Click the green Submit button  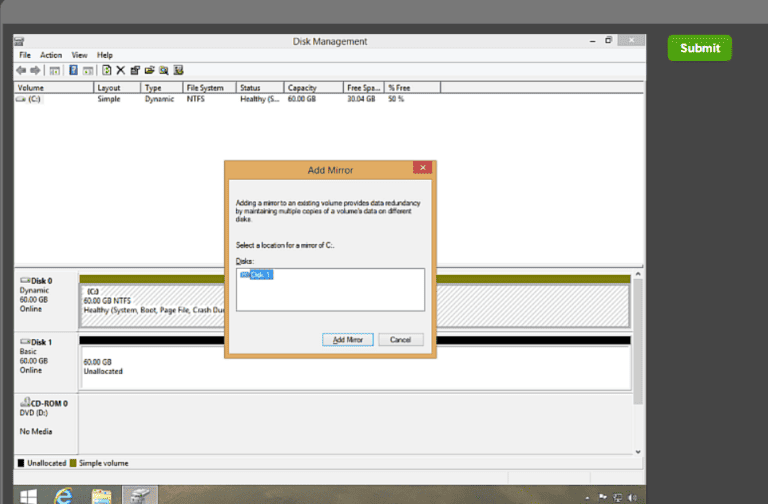(x=699, y=48)
